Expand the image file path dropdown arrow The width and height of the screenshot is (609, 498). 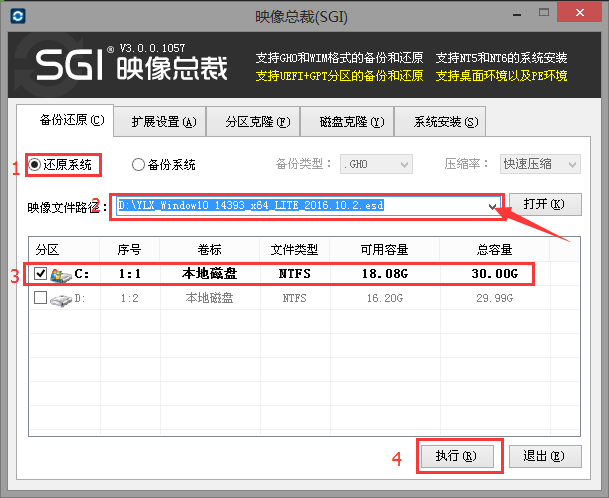(492, 206)
